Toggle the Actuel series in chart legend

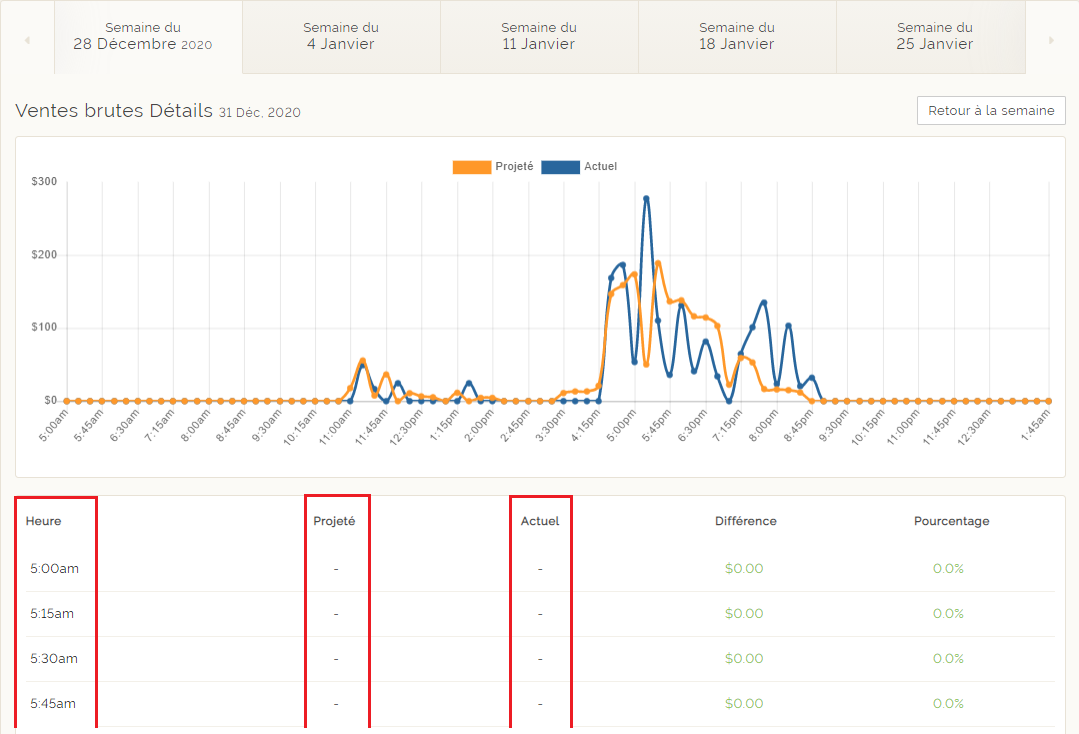600,167
